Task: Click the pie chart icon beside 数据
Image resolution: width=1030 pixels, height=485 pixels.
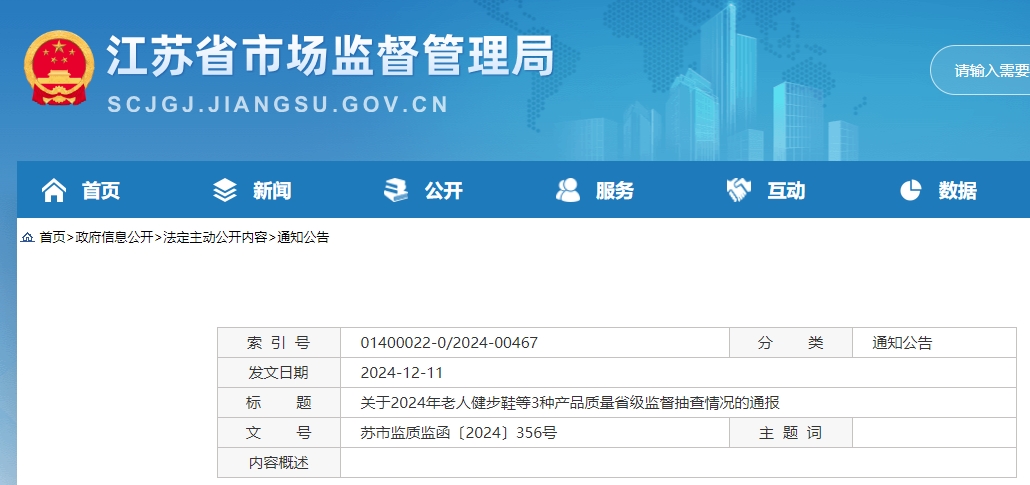Action: pos(910,191)
